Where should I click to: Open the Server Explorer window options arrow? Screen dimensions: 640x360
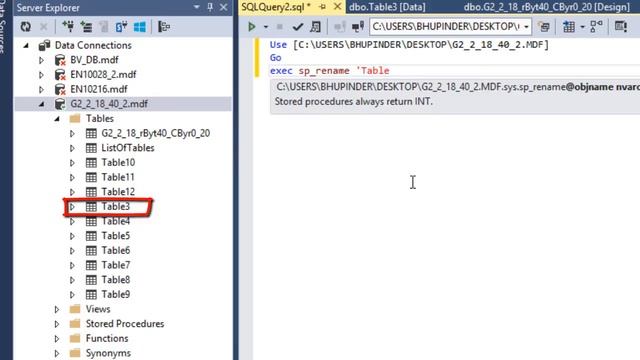pyautogui.click(x=197, y=7)
